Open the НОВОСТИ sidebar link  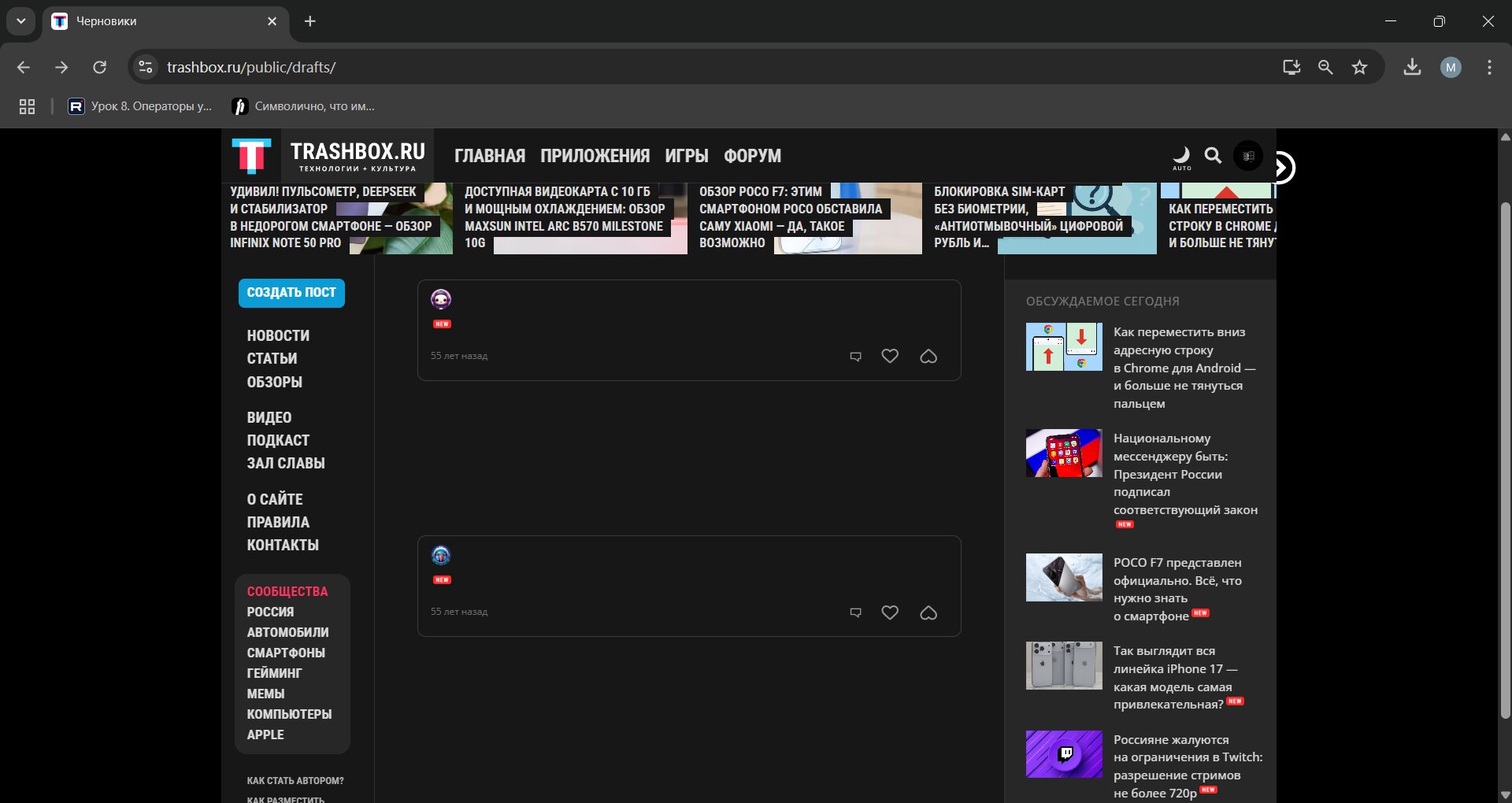[278, 335]
